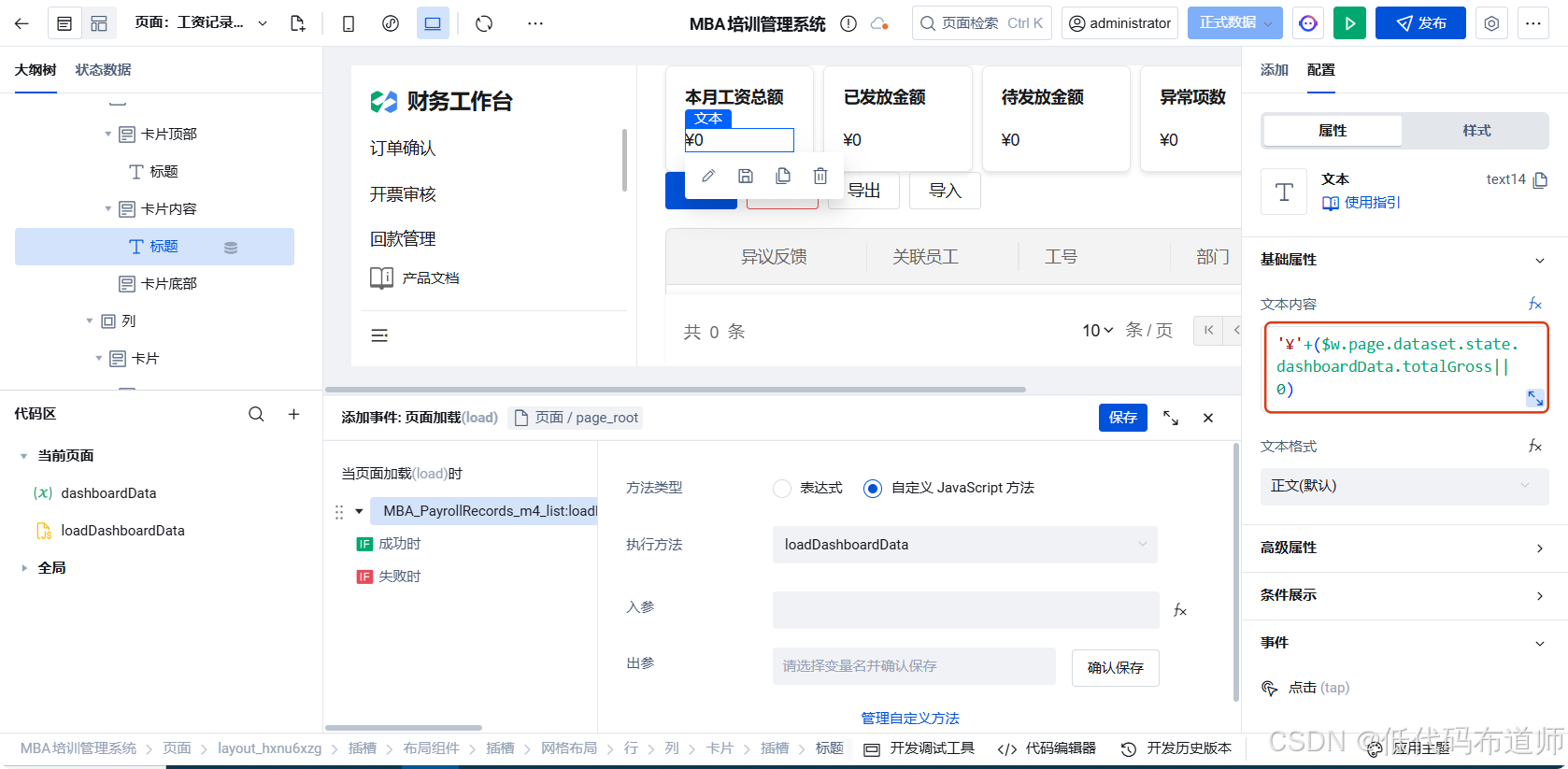Change the 10 条/页 page size dropdown
The width and height of the screenshot is (1568, 769).
[1098, 330]
